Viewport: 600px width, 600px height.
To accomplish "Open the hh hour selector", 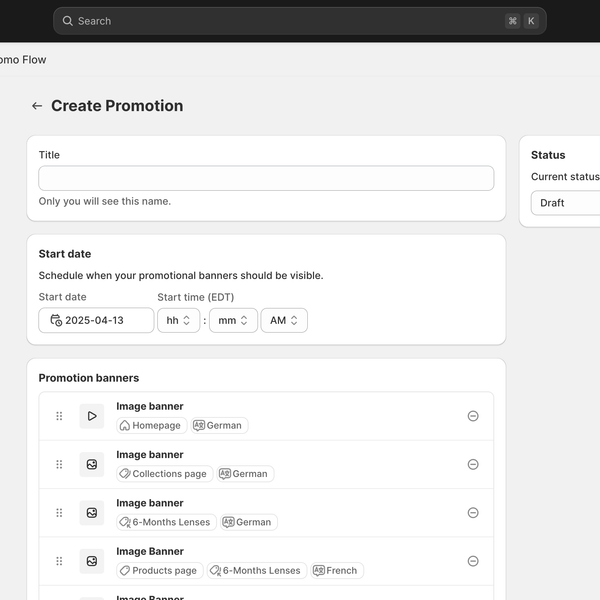I will pos(179,320).
